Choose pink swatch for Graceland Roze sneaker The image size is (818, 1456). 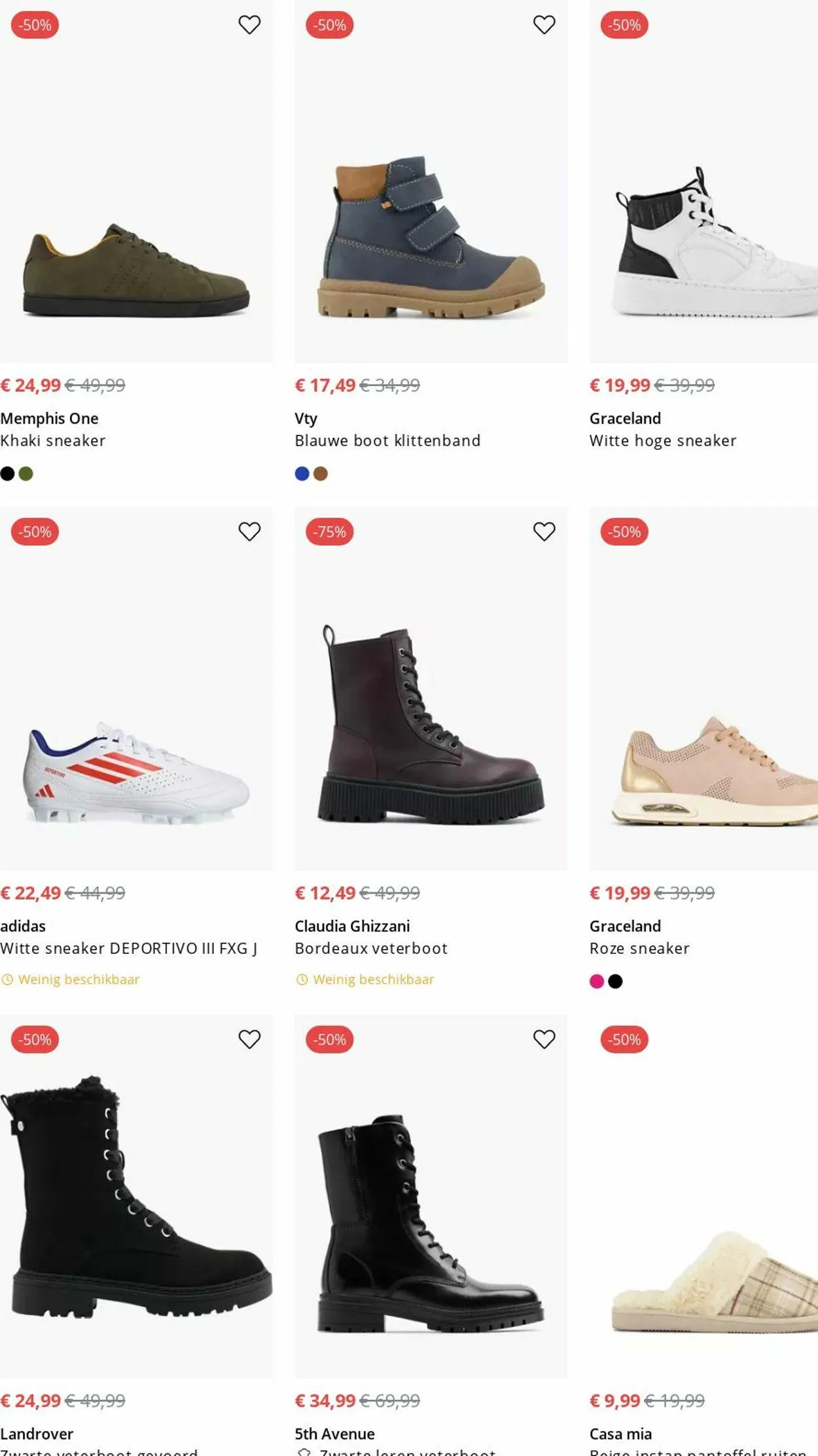point(597,981)
